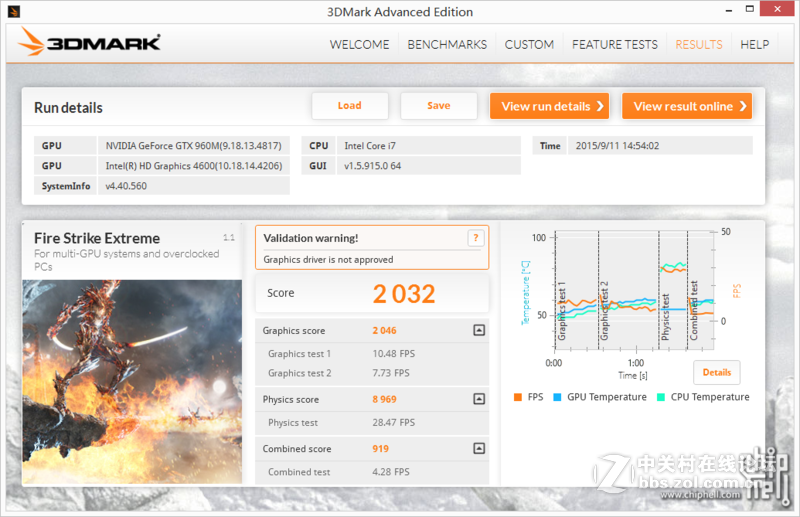The width and height of the screenshot is (800, 517).
Task: Collapse the Graphics score section
Action: point(479,330)
